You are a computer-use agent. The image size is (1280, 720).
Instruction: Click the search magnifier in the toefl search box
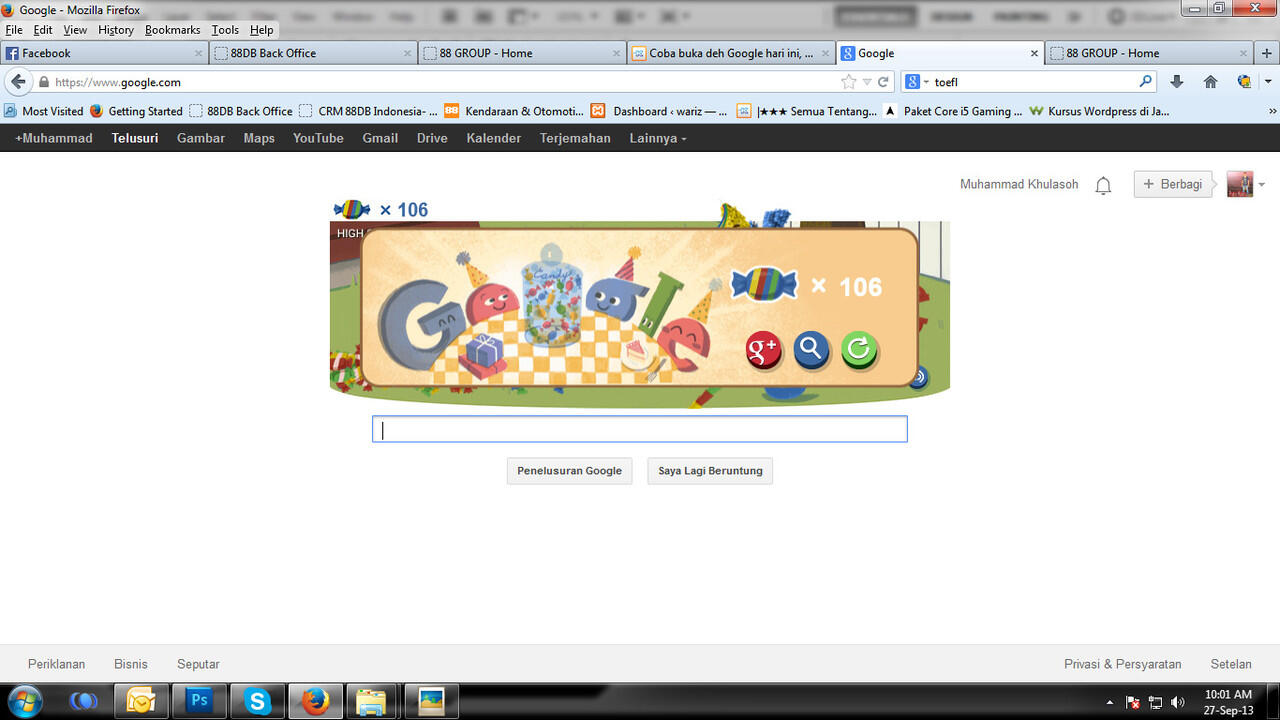tap(1146, 82)
